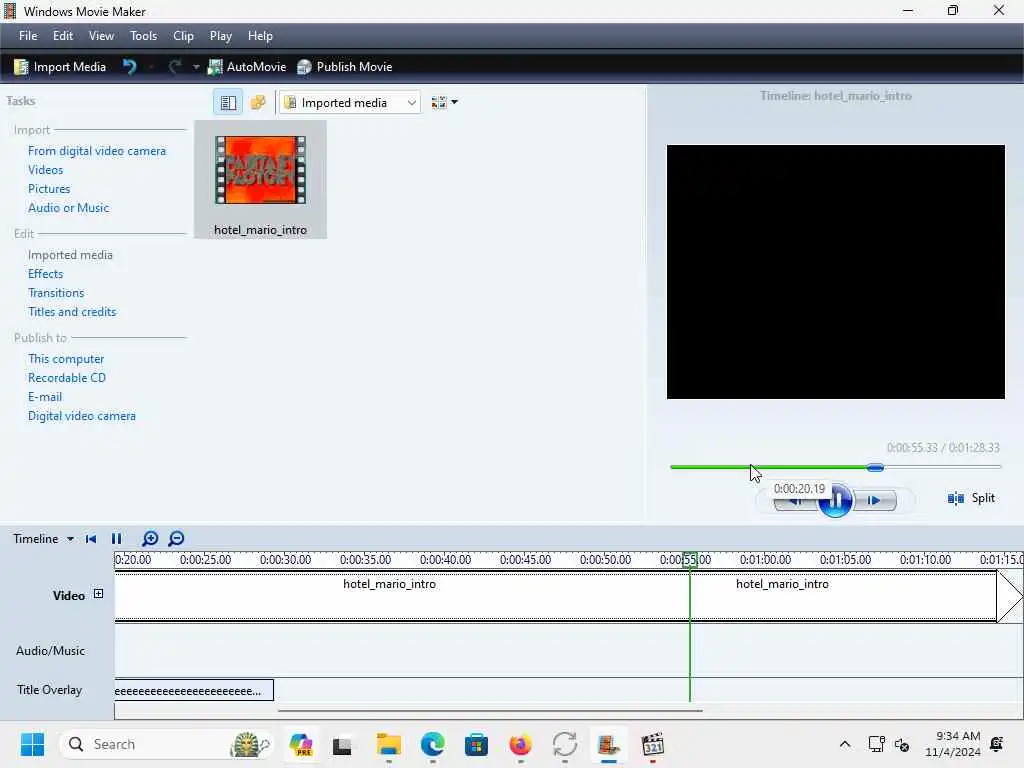This screenshot has height=768, width=1024.
Task: Open the Transitions task link
Action: (x=56, y=293)
